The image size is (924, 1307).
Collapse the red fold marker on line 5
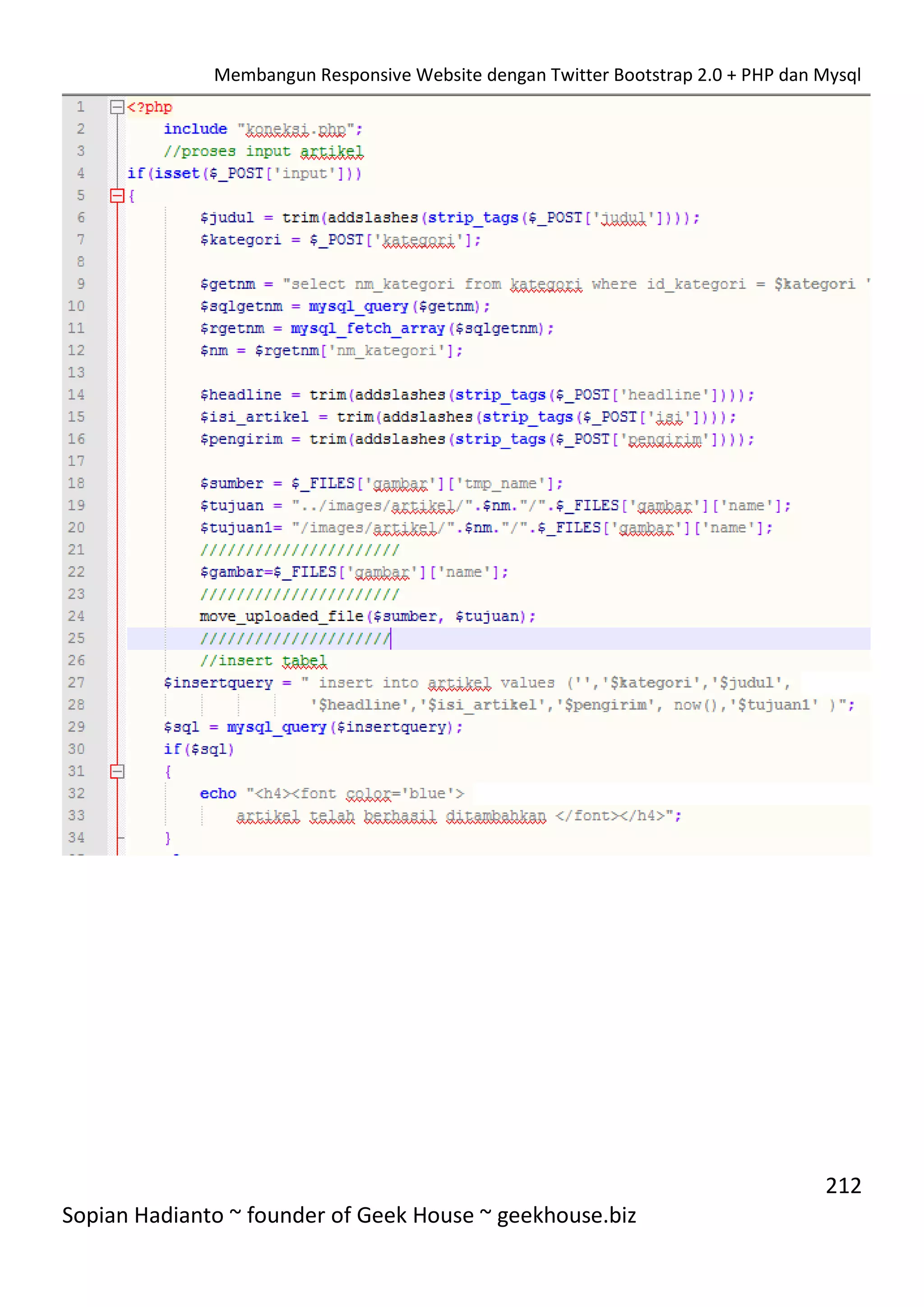point(117,196)
